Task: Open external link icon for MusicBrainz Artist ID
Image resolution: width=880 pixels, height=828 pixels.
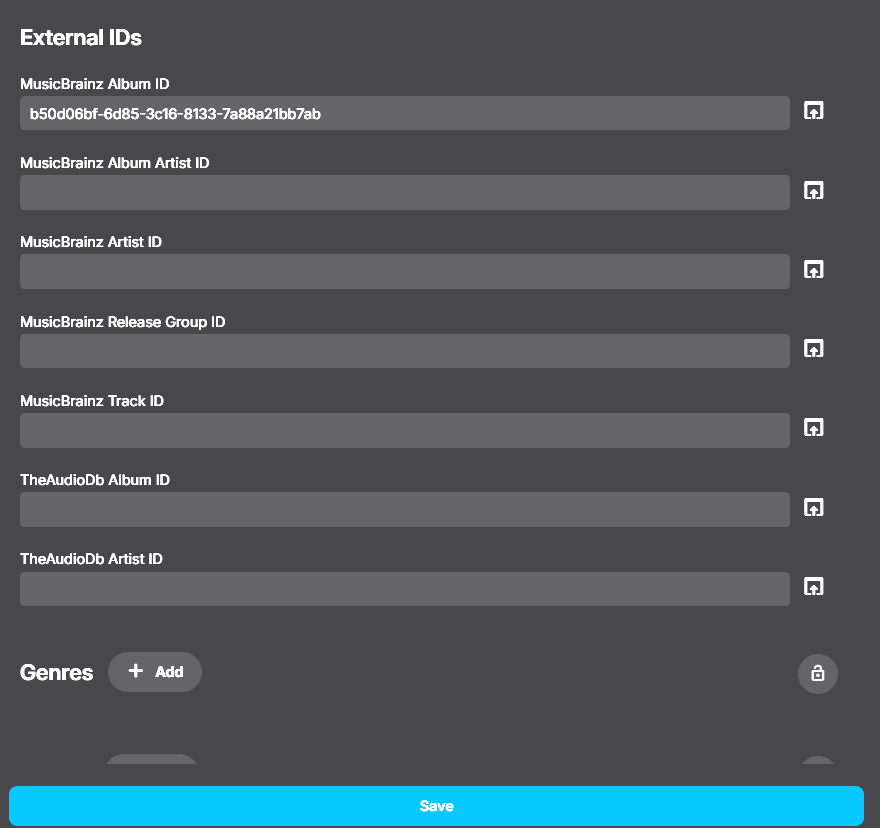Action: (x=813, y=269)
